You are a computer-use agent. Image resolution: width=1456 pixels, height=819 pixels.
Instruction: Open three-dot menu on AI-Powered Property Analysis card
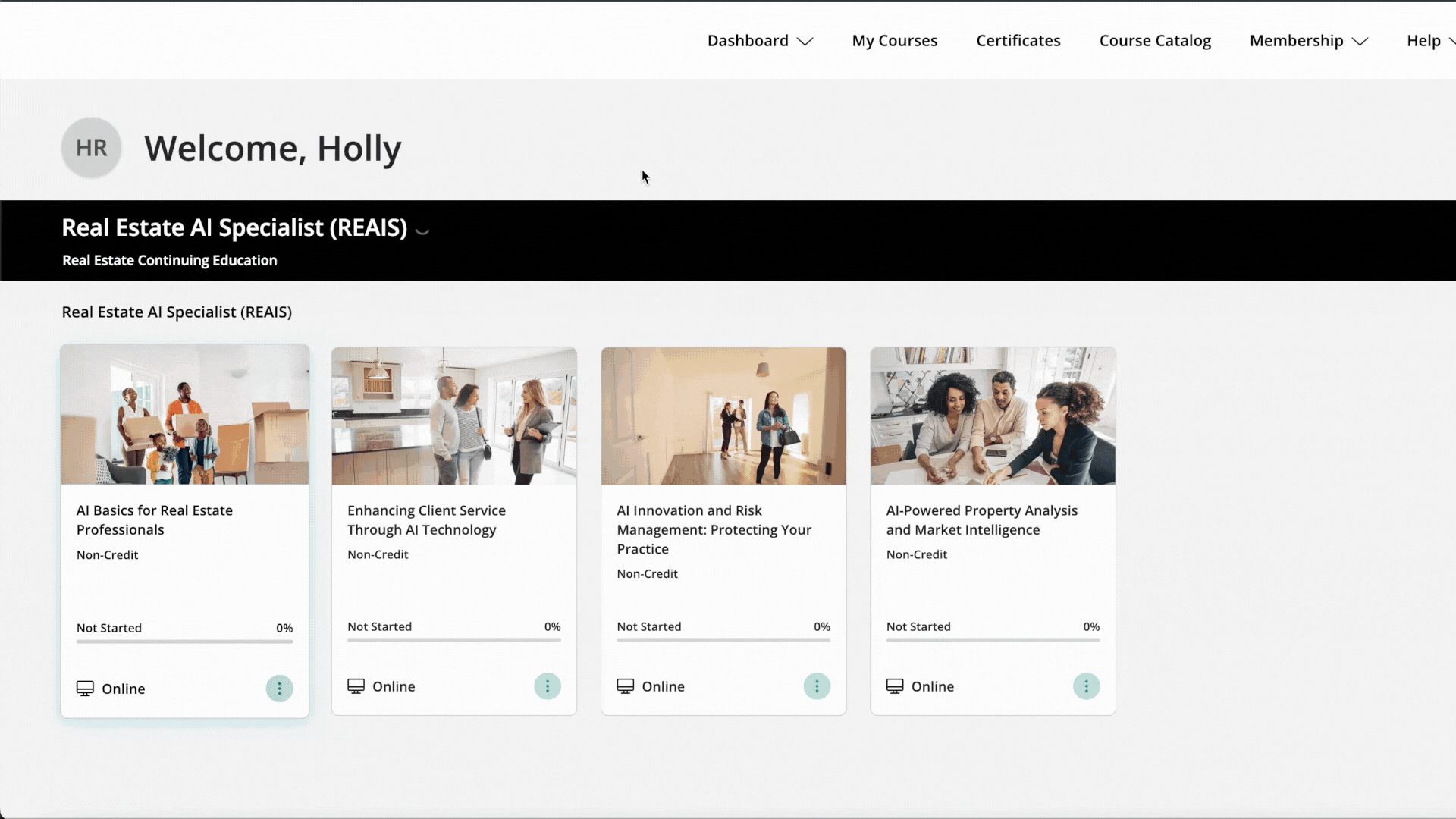[1086, 686]
